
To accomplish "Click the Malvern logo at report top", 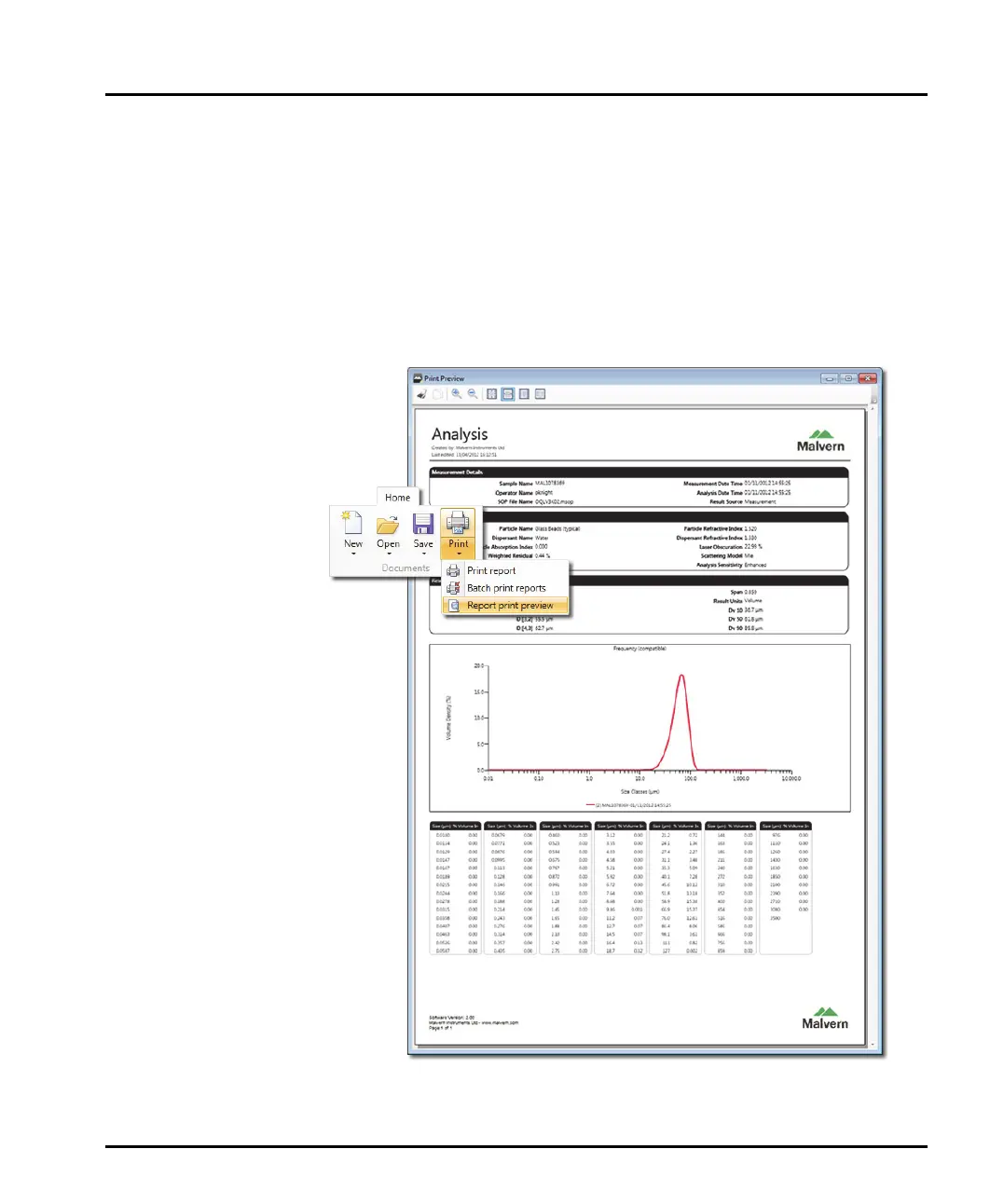I will pyautogui.click(x=820, y=441).
